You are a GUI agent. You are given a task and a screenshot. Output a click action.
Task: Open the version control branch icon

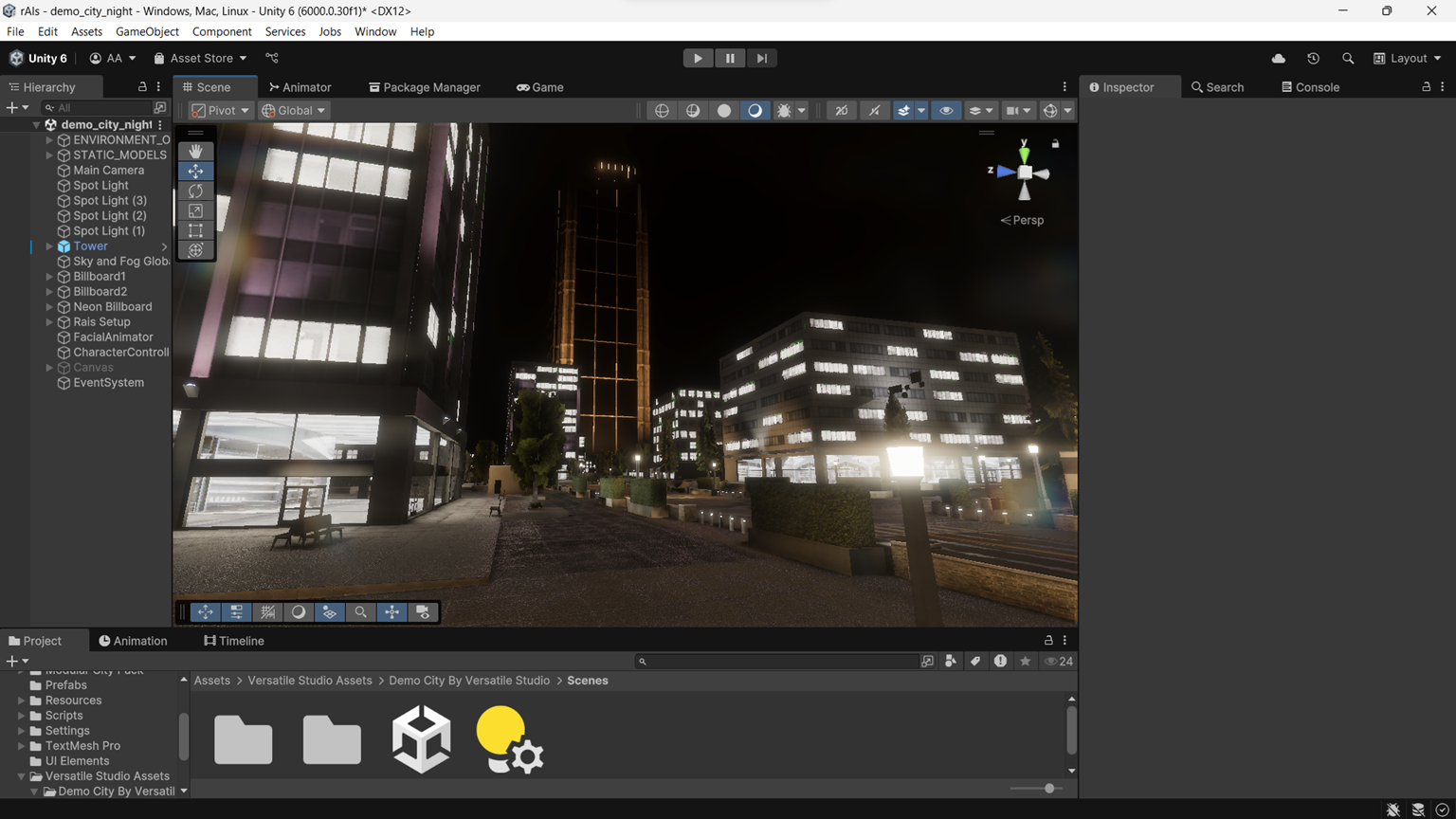pyautogui.click(x=272, y=58)
